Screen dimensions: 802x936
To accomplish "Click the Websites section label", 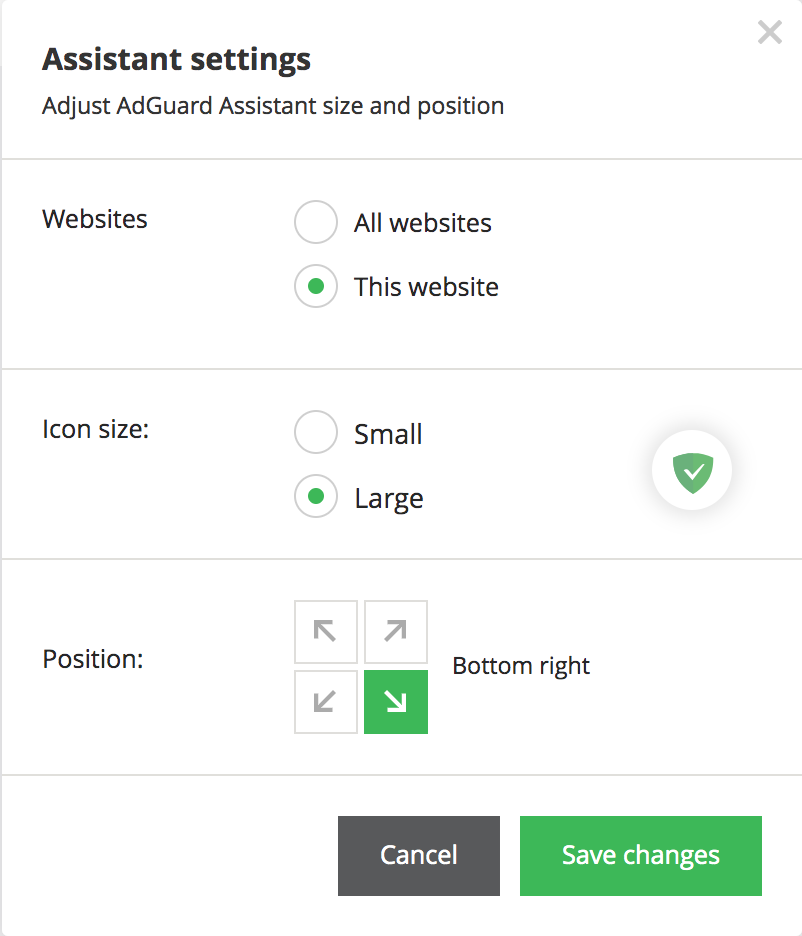I will tap(95, 220).
